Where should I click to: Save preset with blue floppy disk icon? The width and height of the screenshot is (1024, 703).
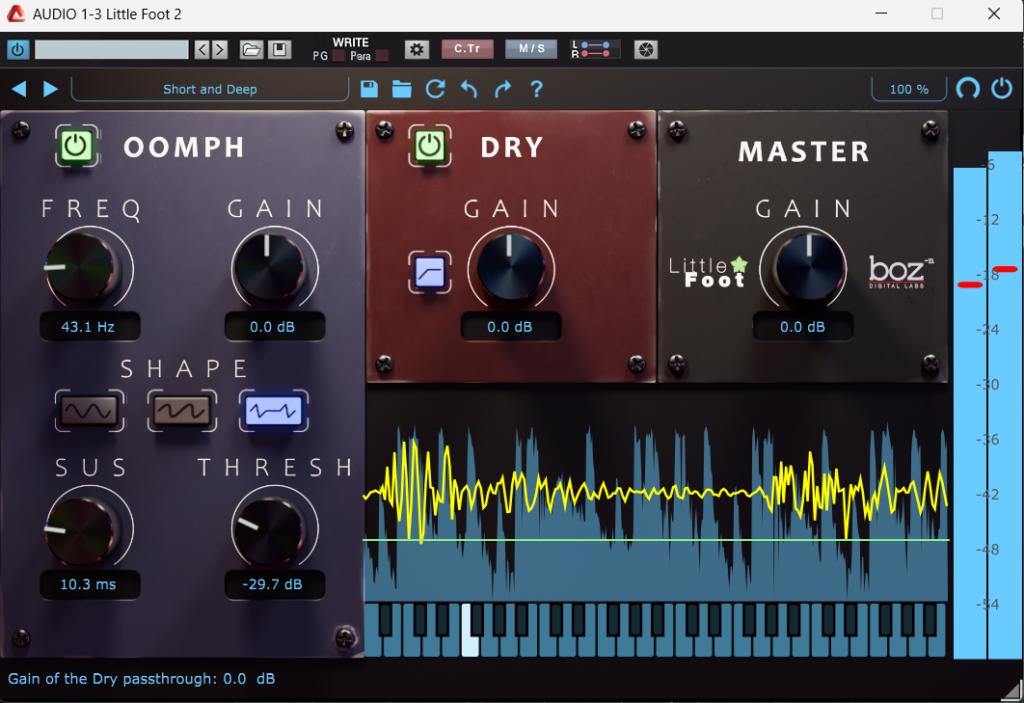click(x=369, y=89)
